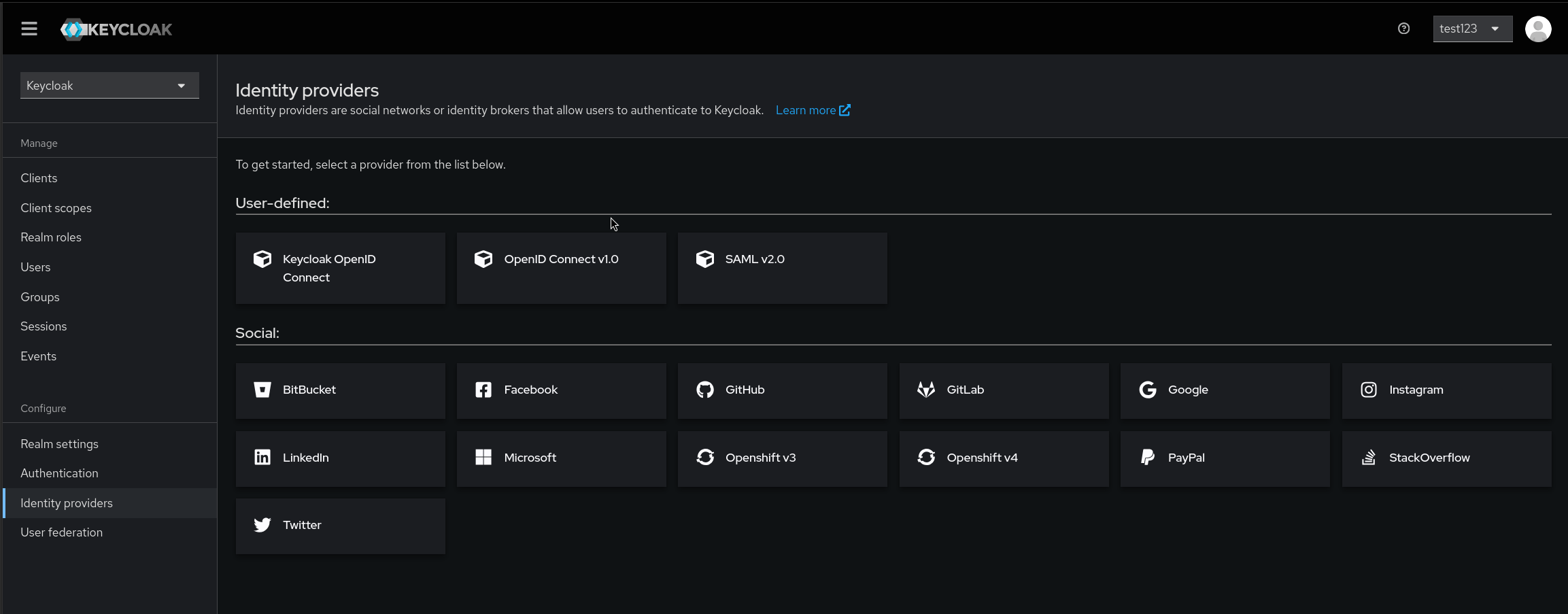The image size is (1568, 614).
Task: Go to Authentication settings
Action: pos(59,473)
